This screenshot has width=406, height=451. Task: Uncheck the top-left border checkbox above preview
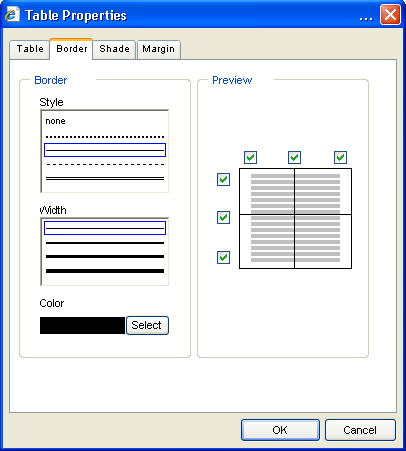[250, 157]
